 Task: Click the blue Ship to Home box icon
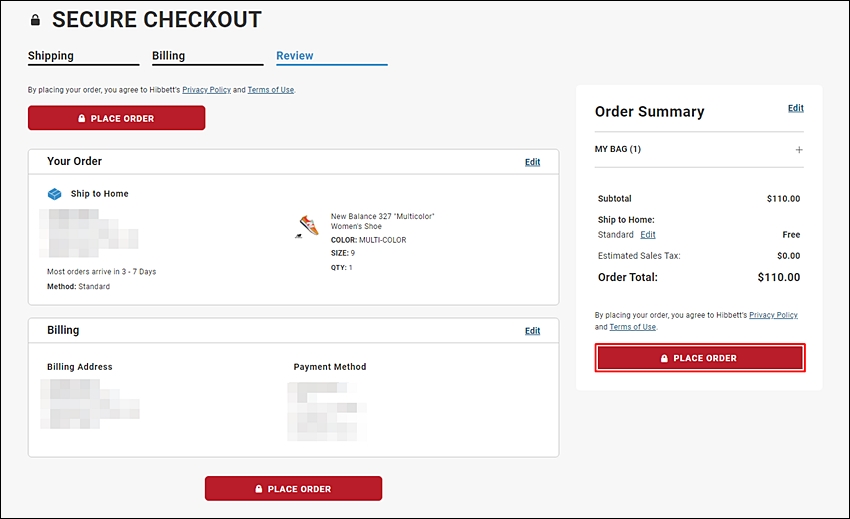[x=55, y=194]
